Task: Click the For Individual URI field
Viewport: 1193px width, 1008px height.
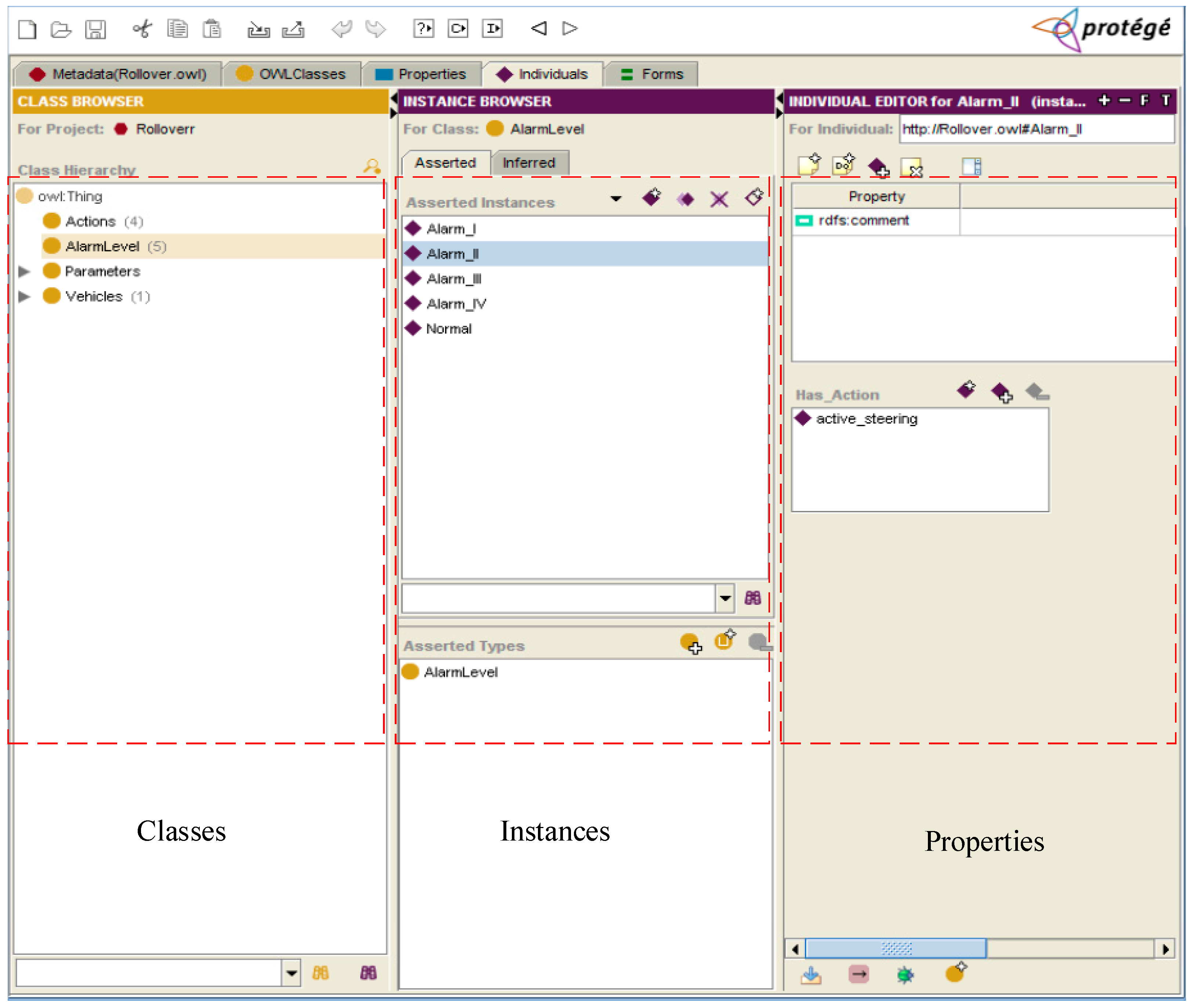Action: tap(1037, 129)
